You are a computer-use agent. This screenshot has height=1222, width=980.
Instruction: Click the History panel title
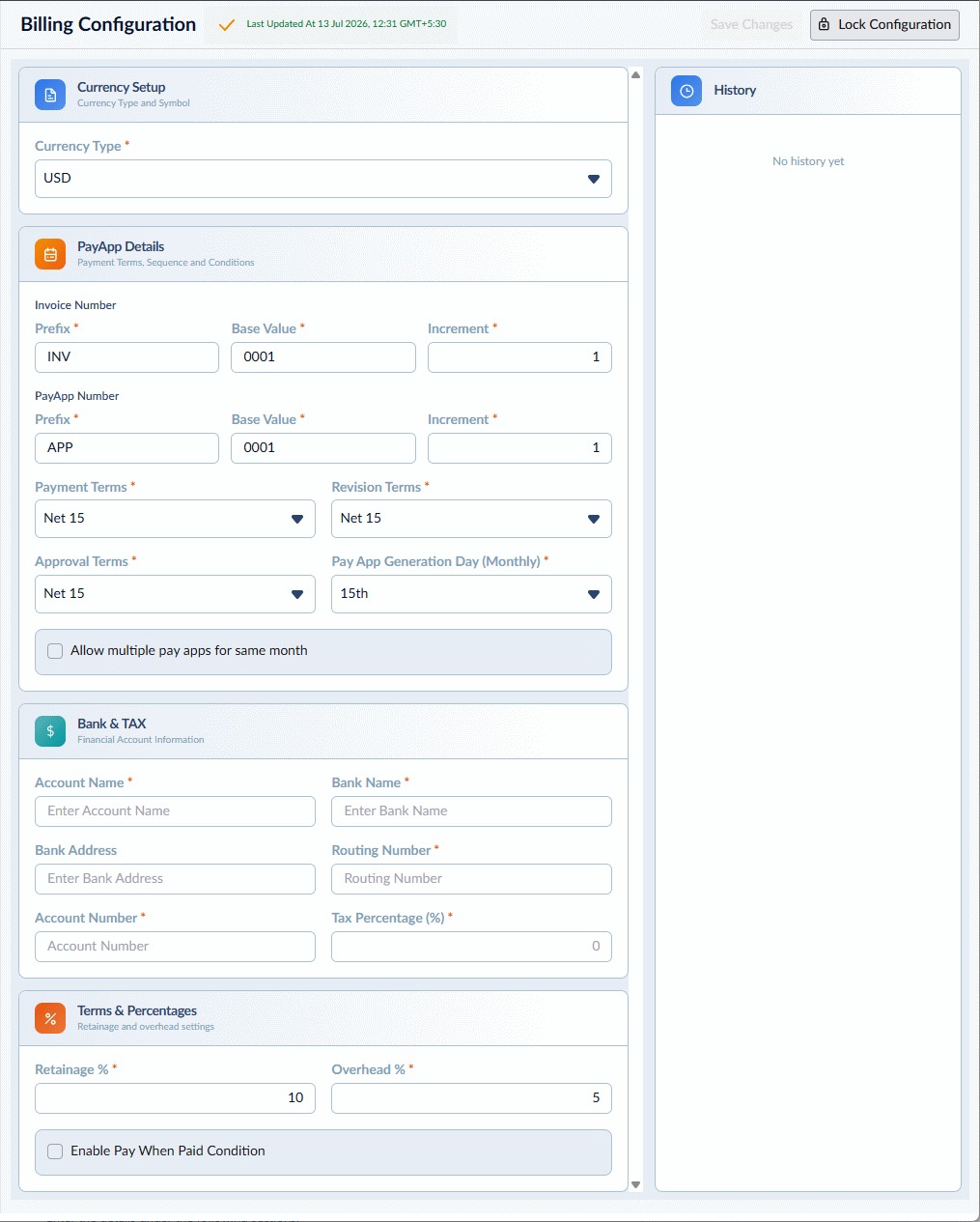pyautogui.click(x=735, y=91)
